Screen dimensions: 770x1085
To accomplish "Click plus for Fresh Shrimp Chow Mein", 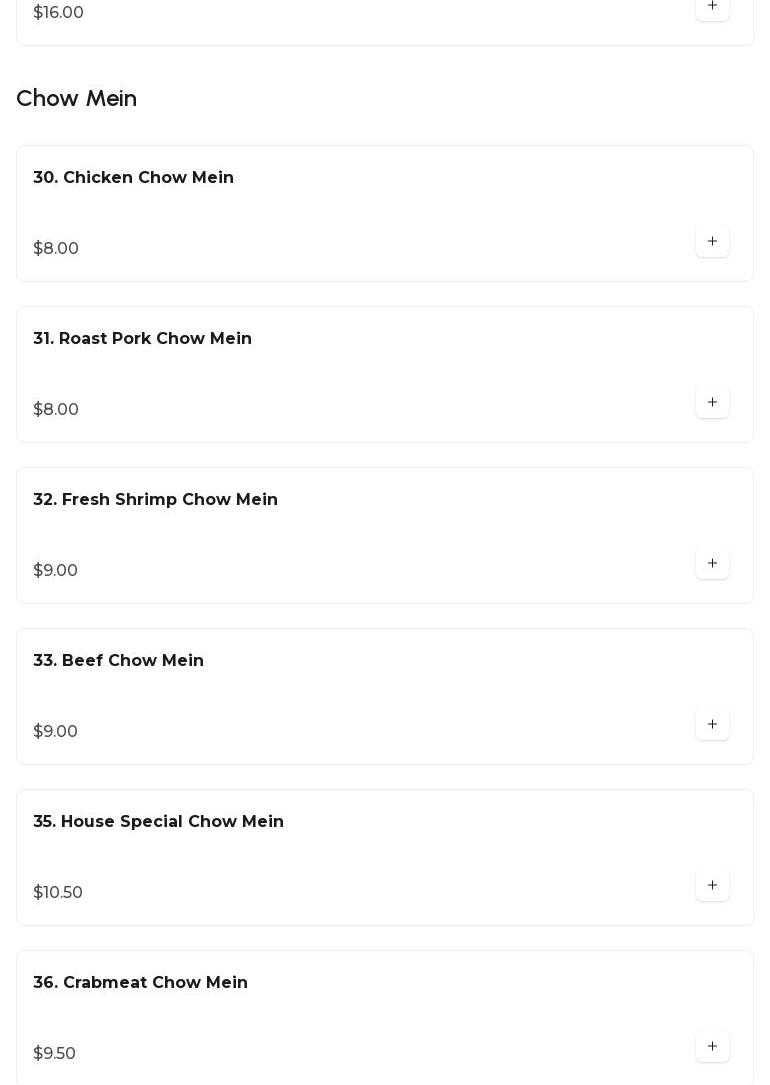I will [x=712, y=563].
